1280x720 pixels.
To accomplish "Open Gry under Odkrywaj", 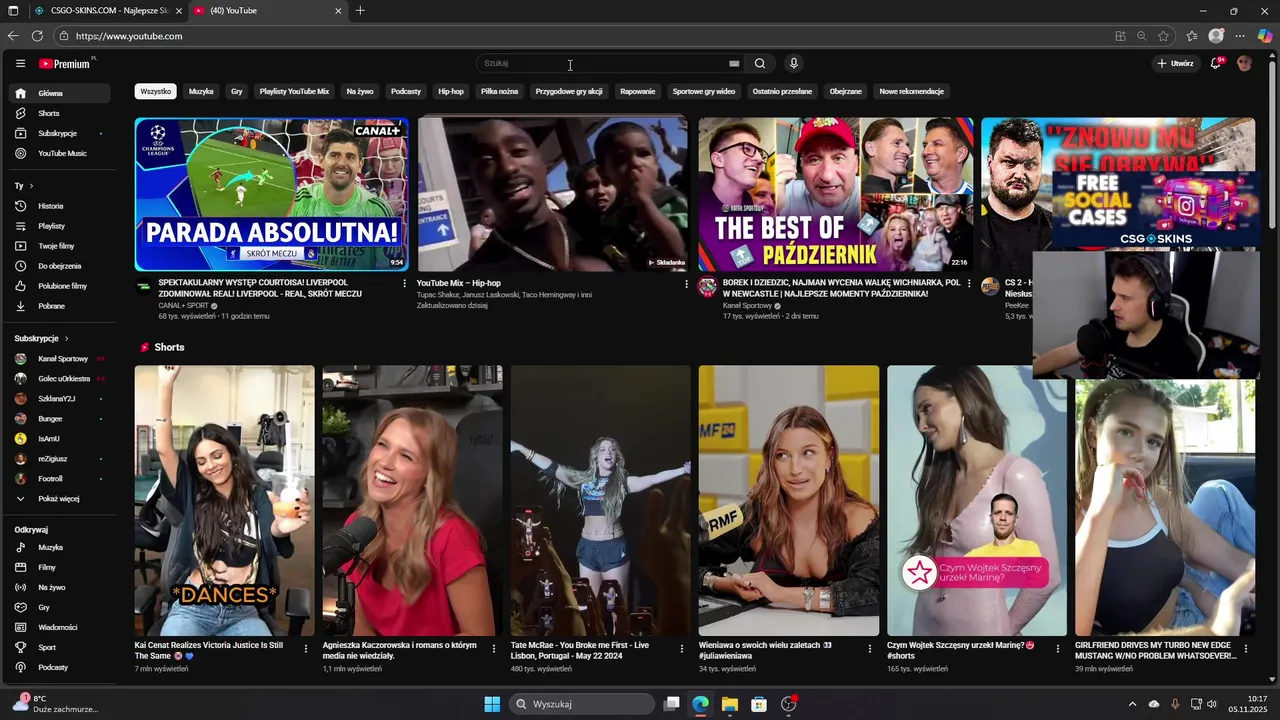I will coord(60,607).
